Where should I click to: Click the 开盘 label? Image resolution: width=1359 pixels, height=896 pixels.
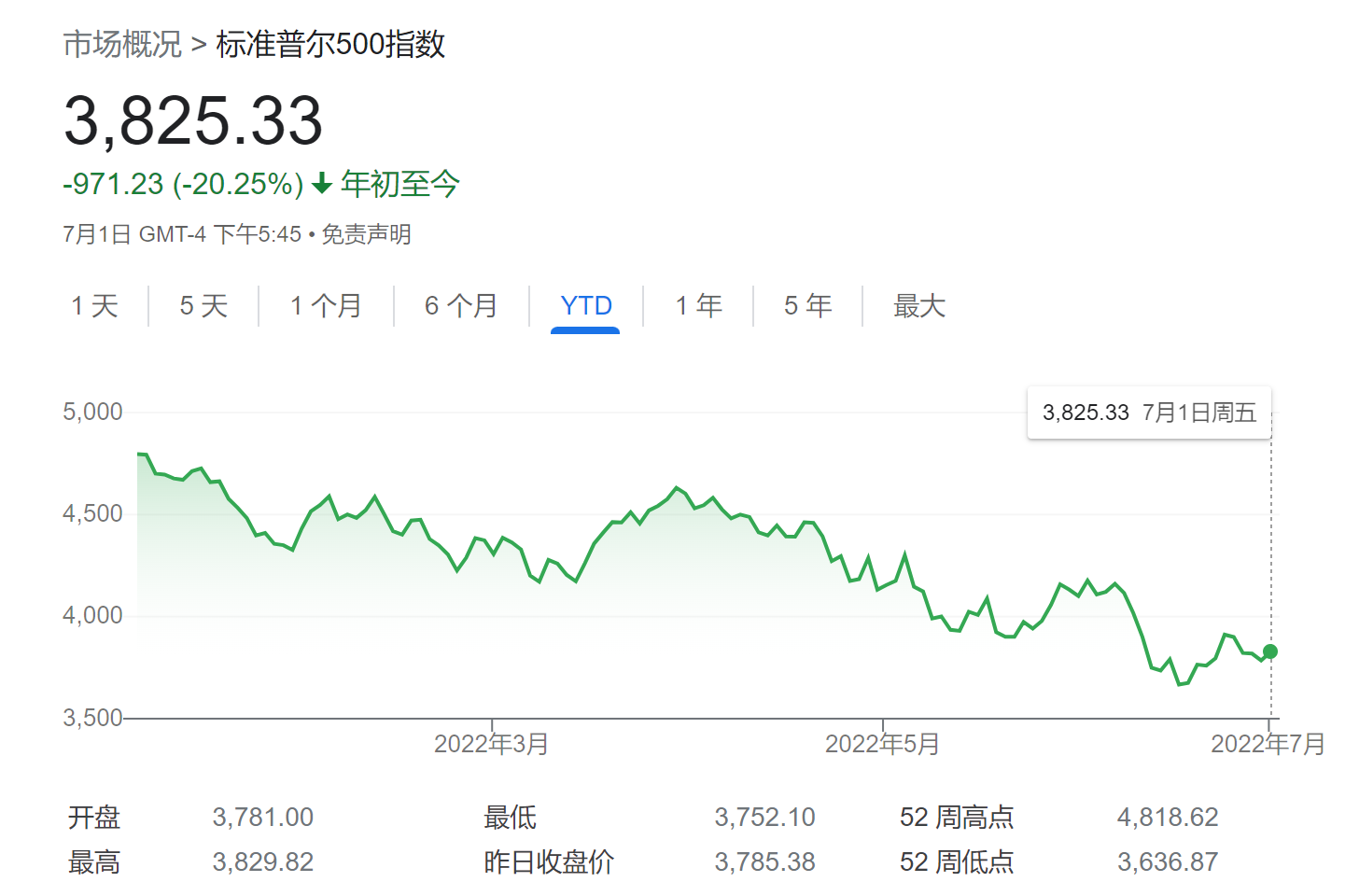tap(94, 818)
